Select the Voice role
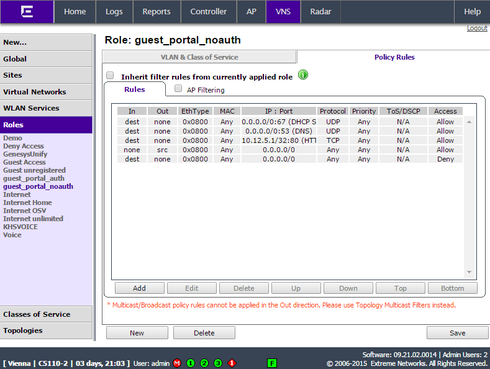The width and height of the screenshot is (490, 369). (12, 235)
